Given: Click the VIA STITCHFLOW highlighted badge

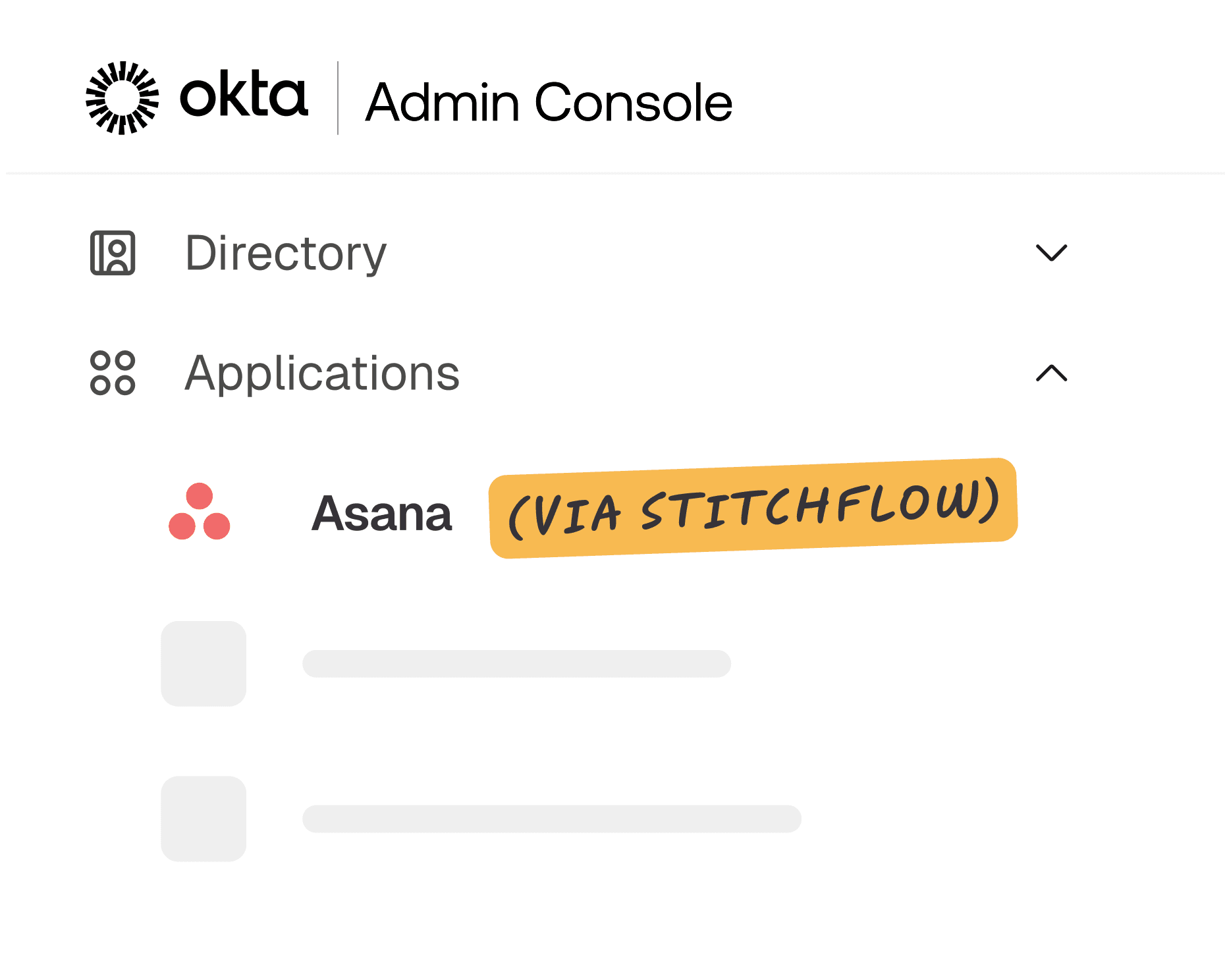Looking at the screenshot, I should (753, 510).
